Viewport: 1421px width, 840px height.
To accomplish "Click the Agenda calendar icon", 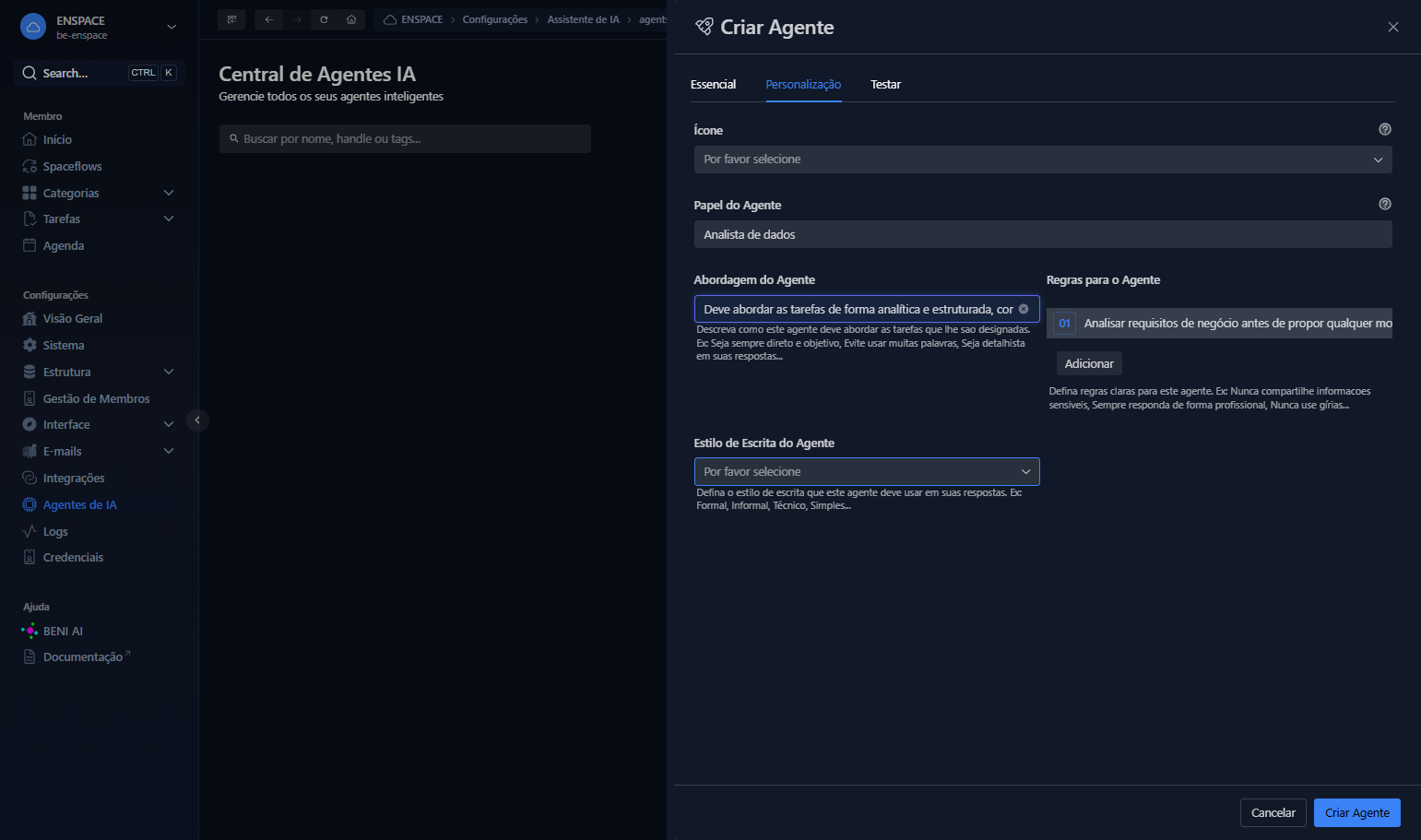I will click(30, 245).
